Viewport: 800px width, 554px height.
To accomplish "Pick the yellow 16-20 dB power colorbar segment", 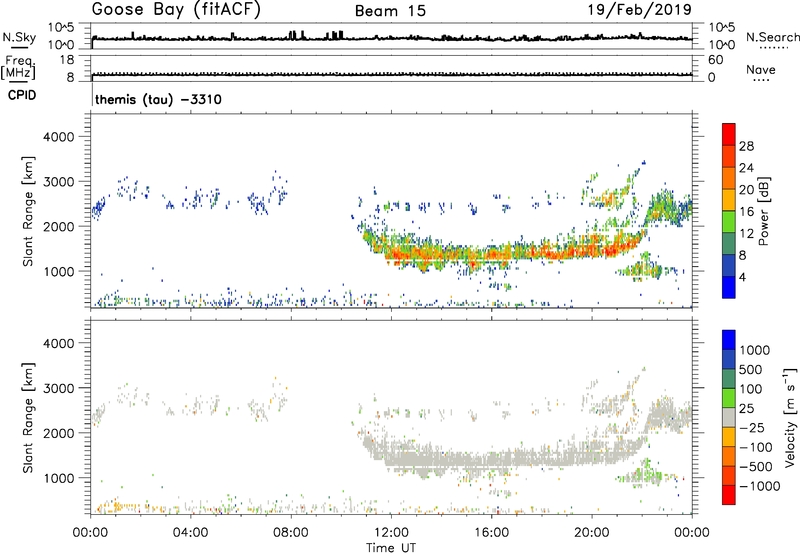I will (729, 200).
